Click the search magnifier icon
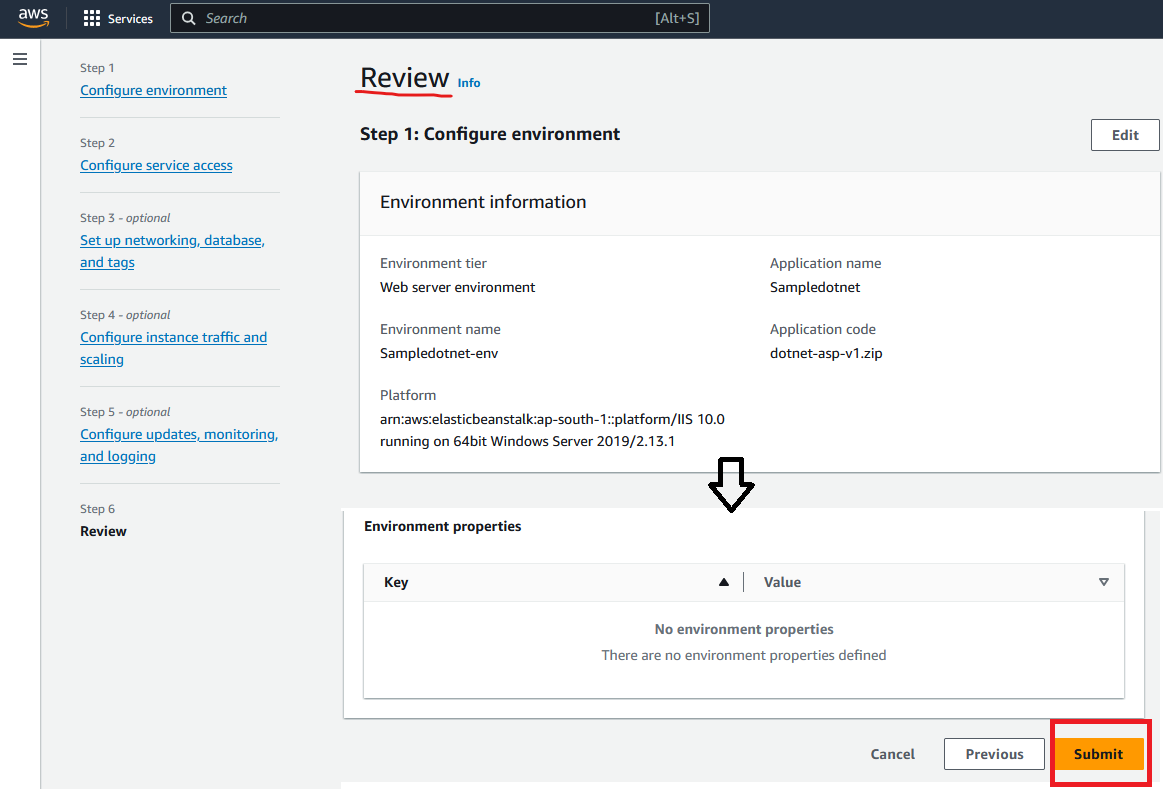1163x789 pixels. pyautogui.click(x=188, y=18)
